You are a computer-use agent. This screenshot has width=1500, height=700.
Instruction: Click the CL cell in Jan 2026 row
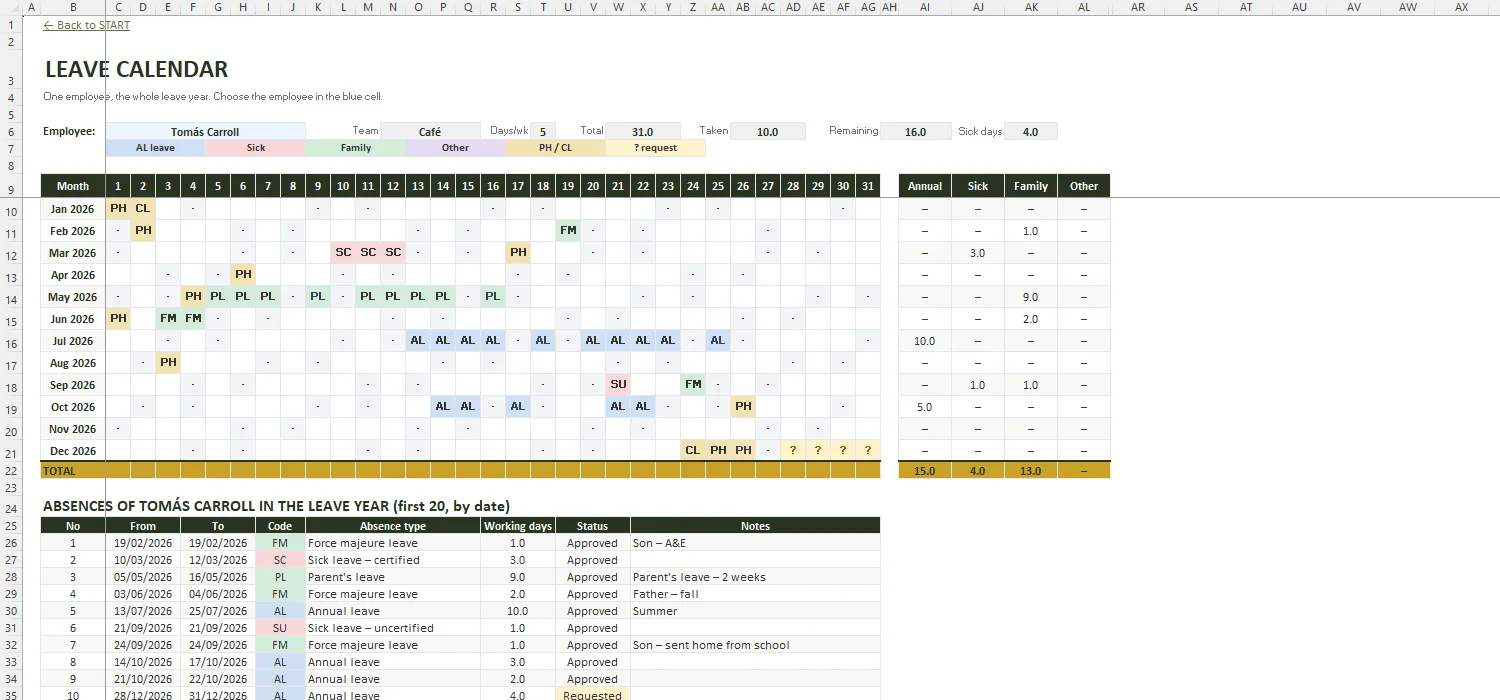pyautogui.click(x=143, y=209)
